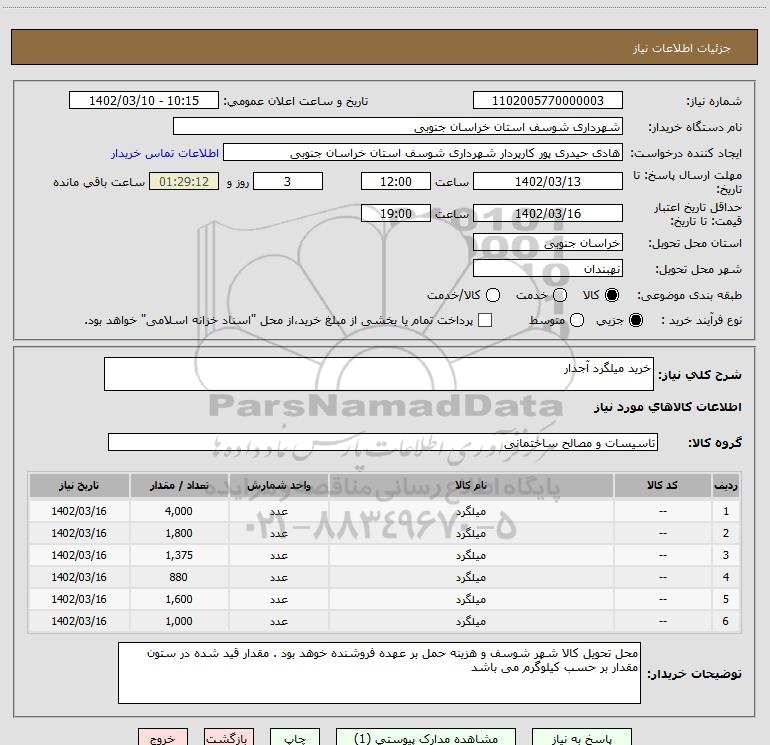This screenshot has width=770, height=745.
Task: Click the پاسخ به نیاز button
Action: (581, 738)
